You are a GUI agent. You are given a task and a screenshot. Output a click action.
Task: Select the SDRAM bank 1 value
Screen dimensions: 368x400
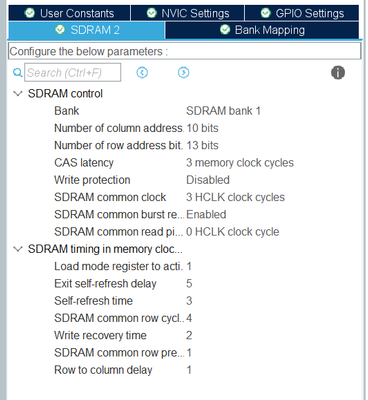[x=223, y=111]
